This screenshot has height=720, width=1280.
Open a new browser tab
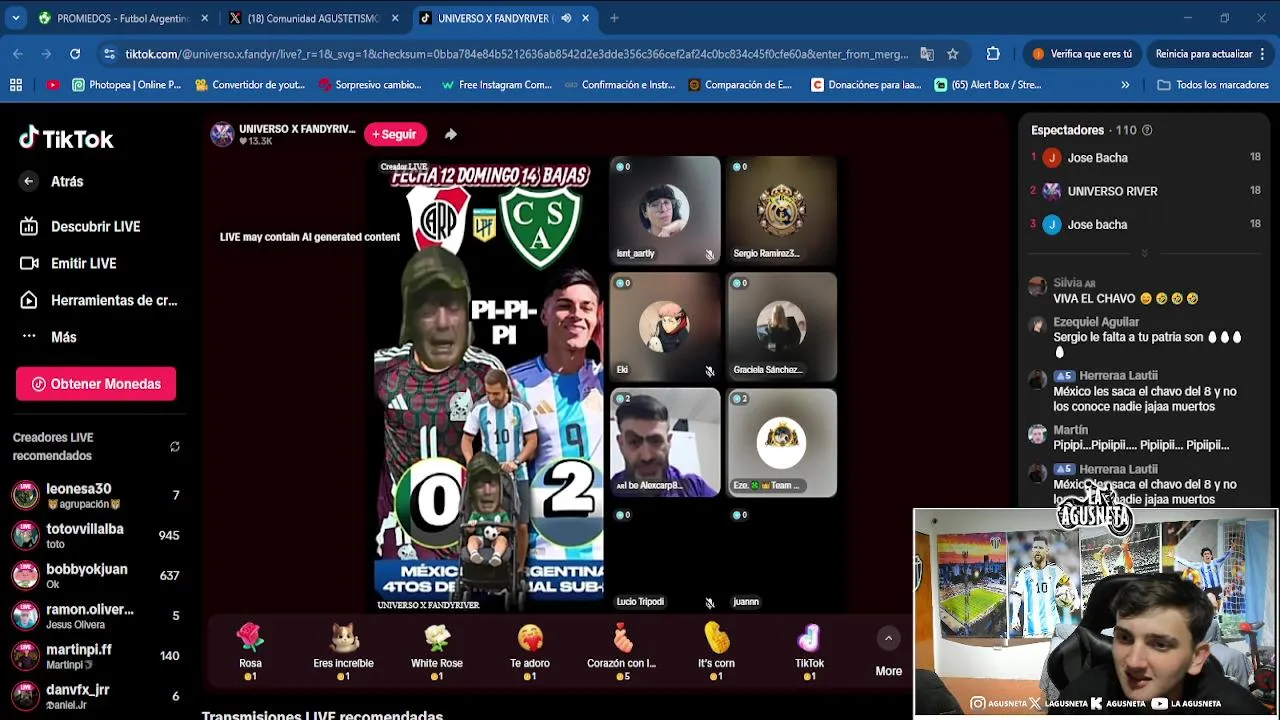point(614,18)
